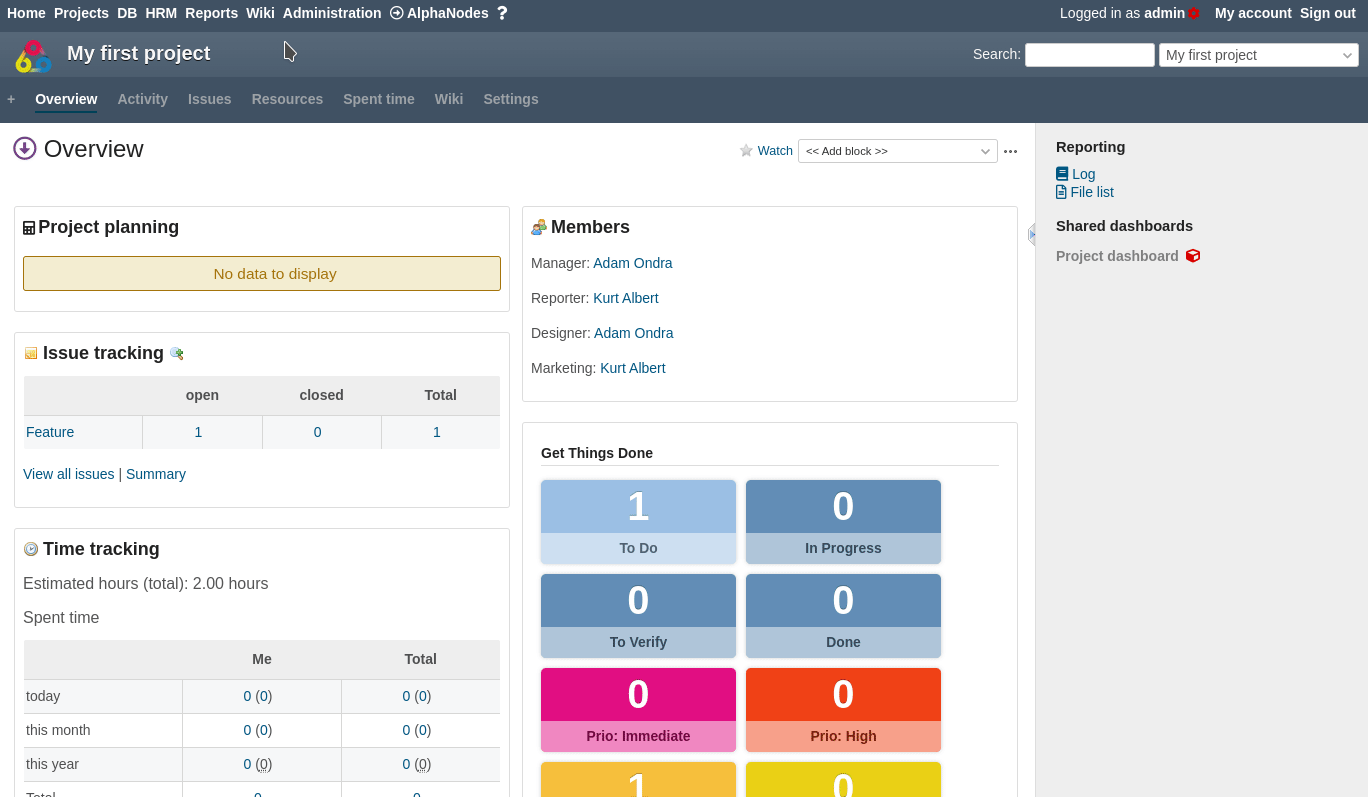1368x797 pixels.
Task: Click the Time tracking clock icon
Action: click(30, 548)
